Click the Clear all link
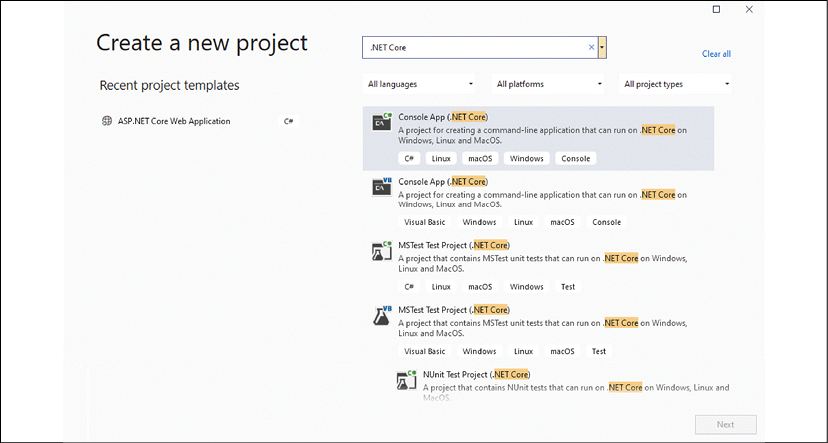 click(716, 54)
